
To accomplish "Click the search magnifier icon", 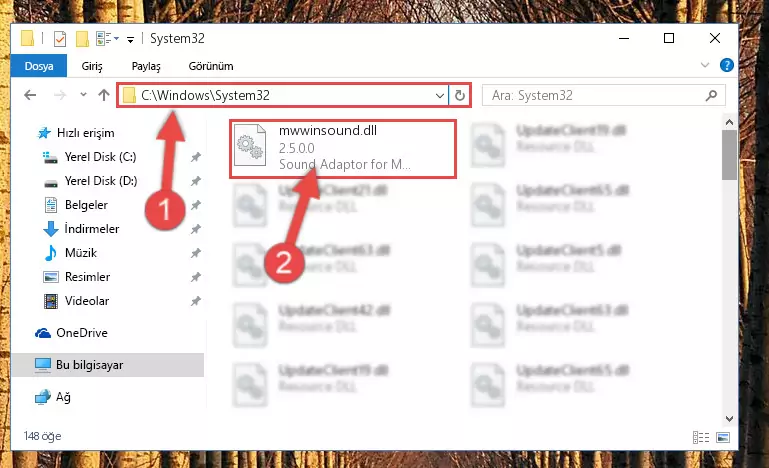I will click(x=712, y=95).
